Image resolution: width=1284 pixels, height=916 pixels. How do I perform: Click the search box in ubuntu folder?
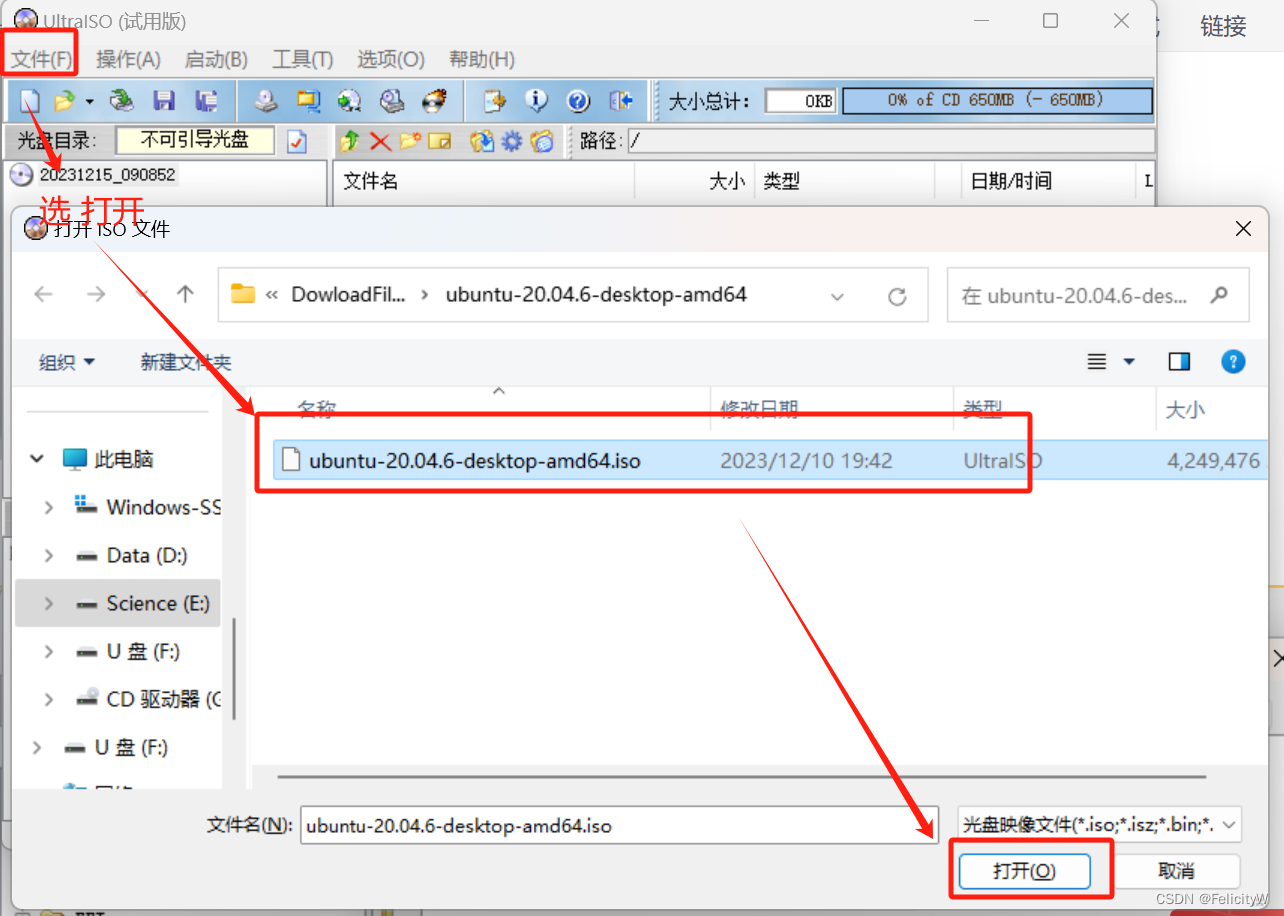pyautogui.click(x=1098, y=295)
